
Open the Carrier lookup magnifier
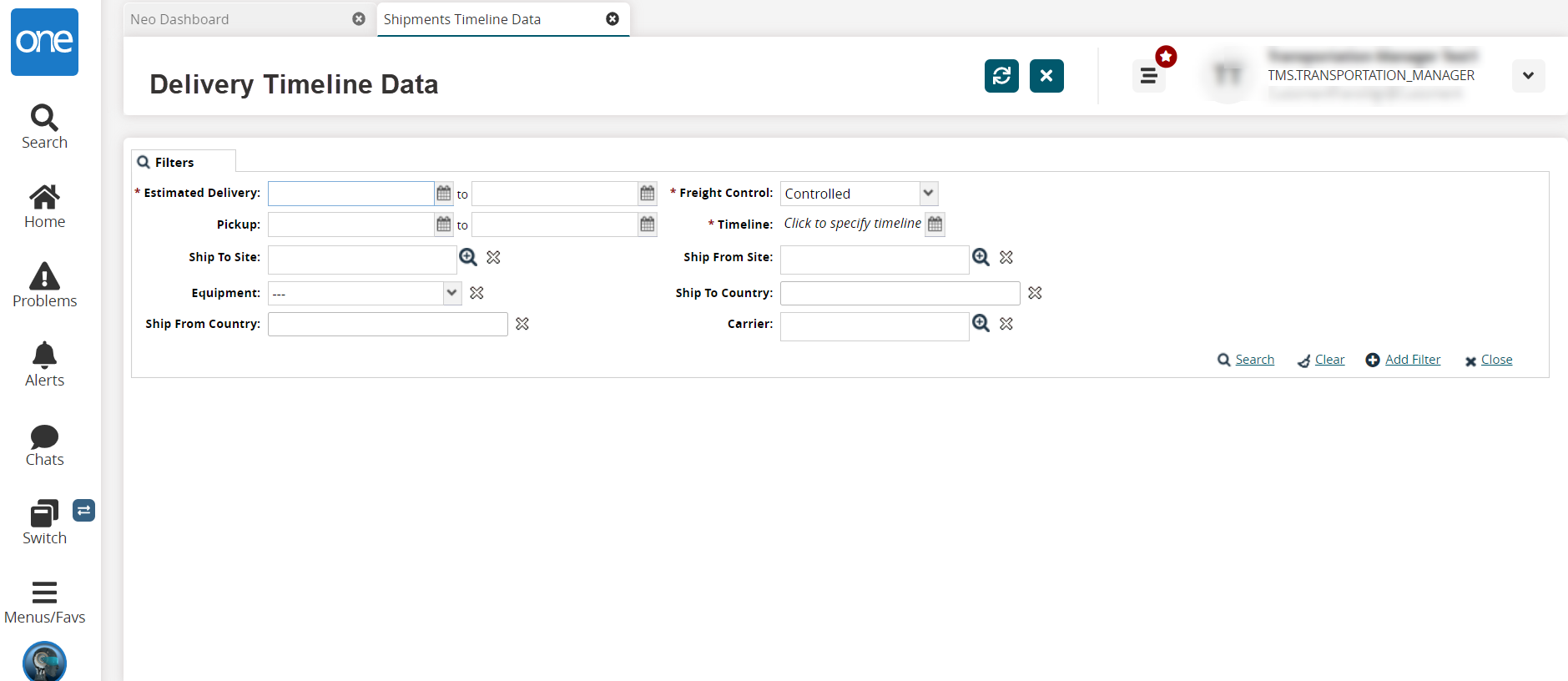pos(981,323)
